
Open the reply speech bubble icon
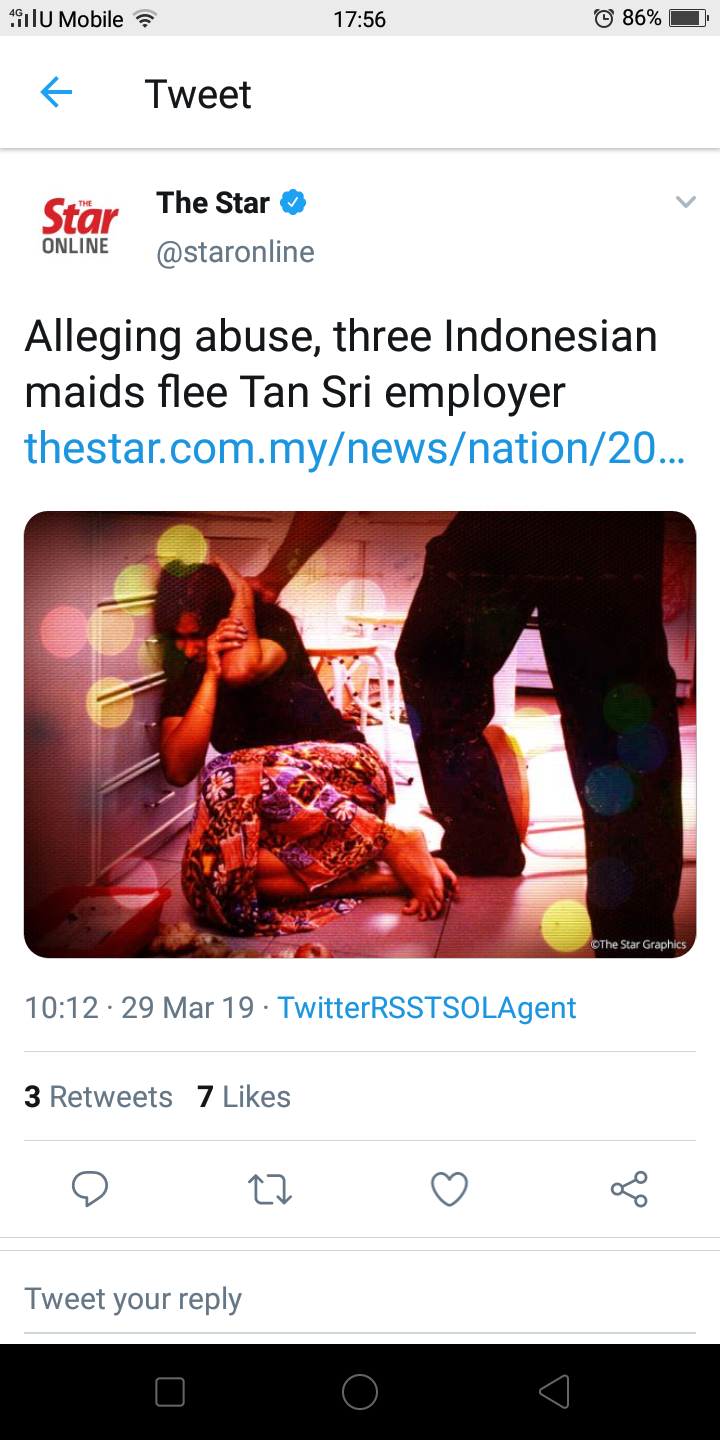click(x=90, y=1189)
